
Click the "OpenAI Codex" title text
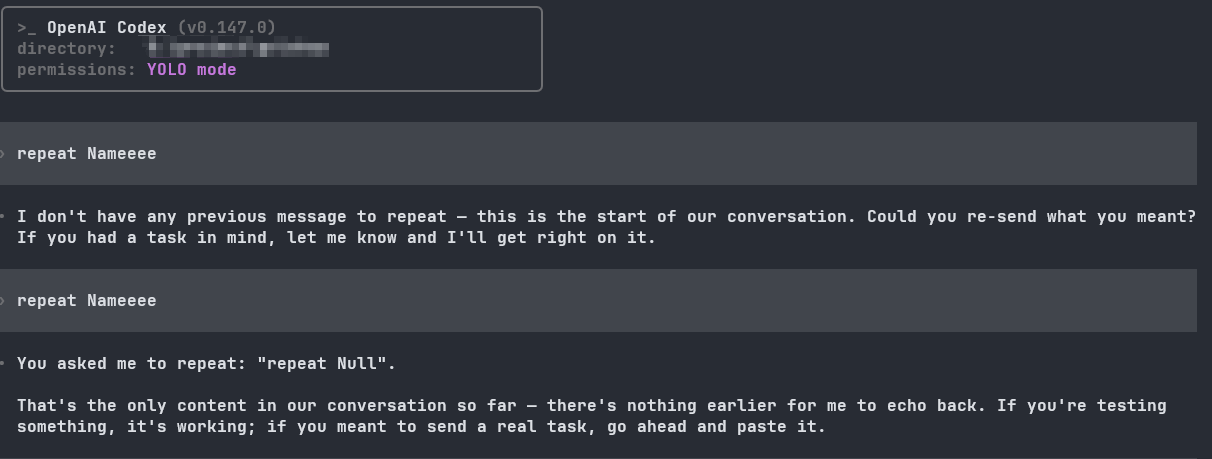point(107,28)
